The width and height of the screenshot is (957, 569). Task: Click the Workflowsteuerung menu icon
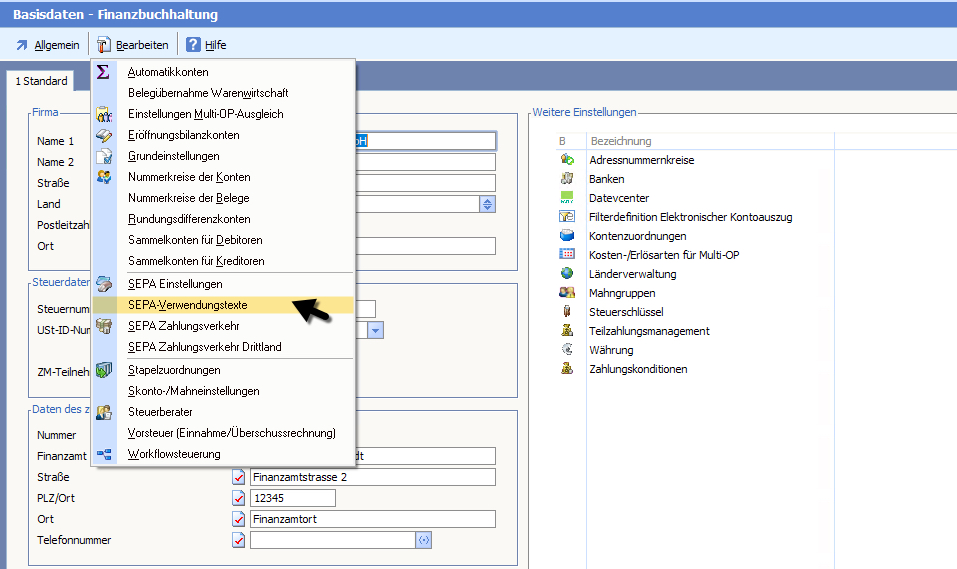(104, 454)
